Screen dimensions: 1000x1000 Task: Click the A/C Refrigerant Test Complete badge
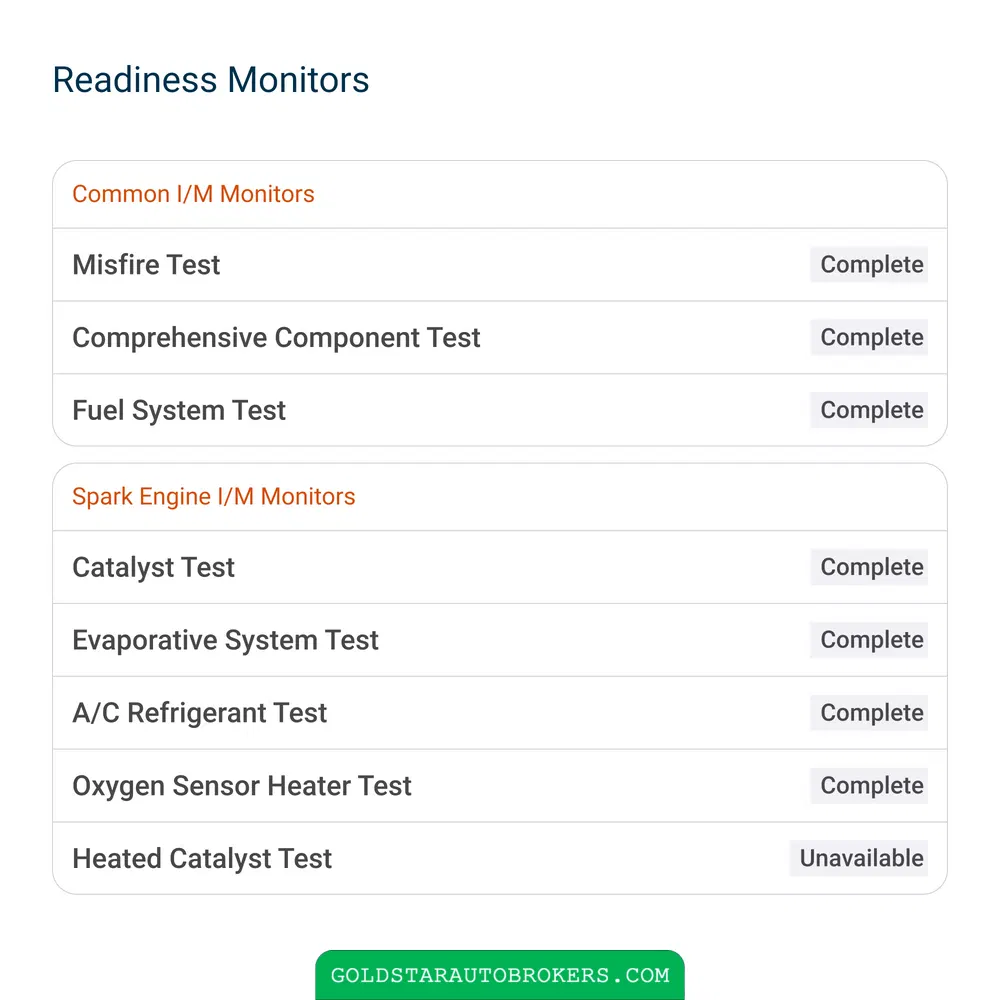869,712
